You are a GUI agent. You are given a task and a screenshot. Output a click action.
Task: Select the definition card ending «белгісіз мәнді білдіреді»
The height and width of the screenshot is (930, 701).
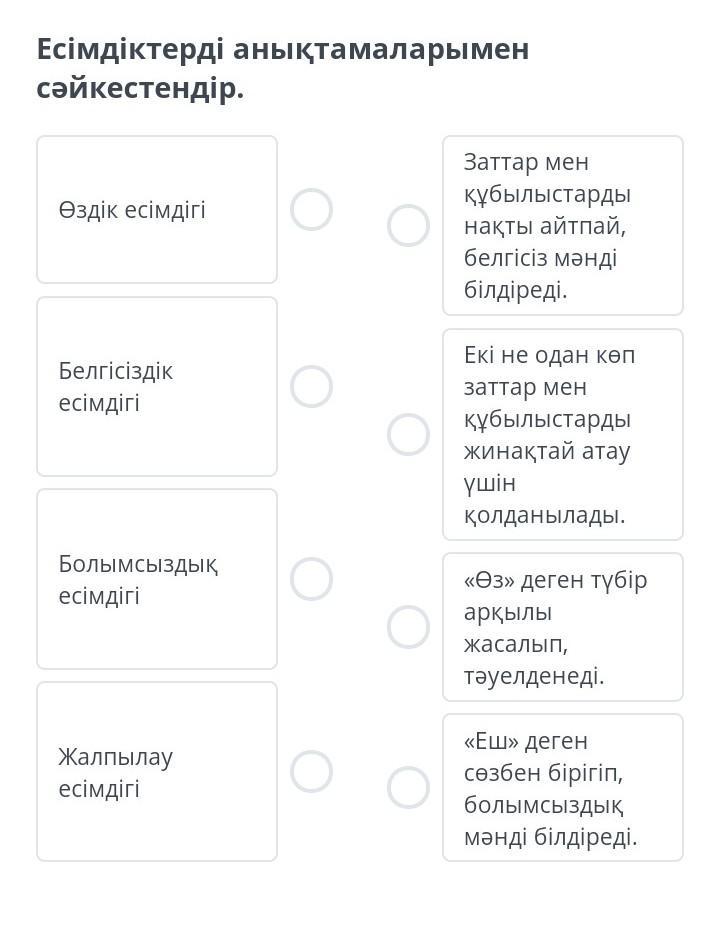point(562,226)
